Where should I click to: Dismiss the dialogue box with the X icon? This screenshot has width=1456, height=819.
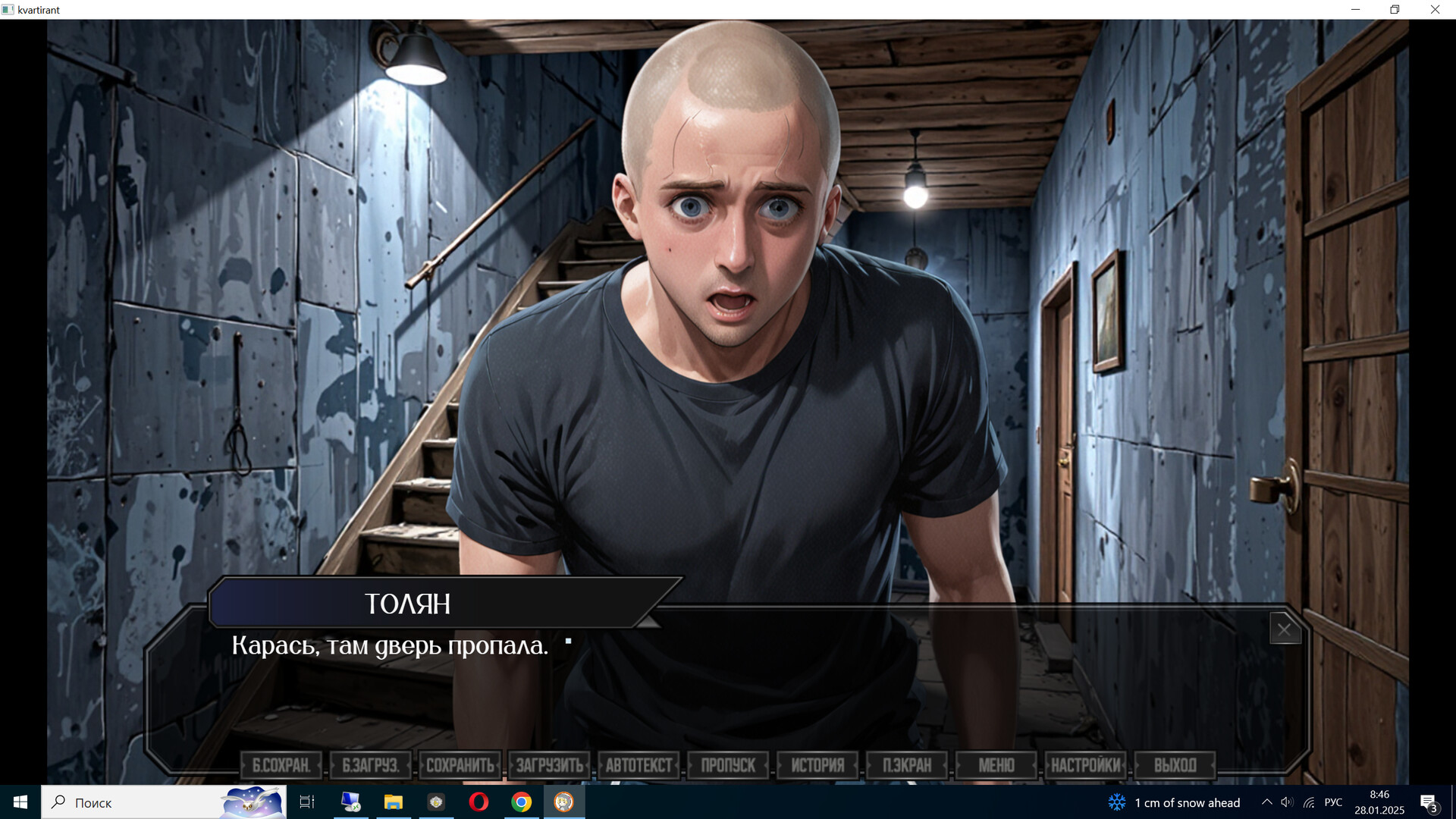[x=1285, y=629]
